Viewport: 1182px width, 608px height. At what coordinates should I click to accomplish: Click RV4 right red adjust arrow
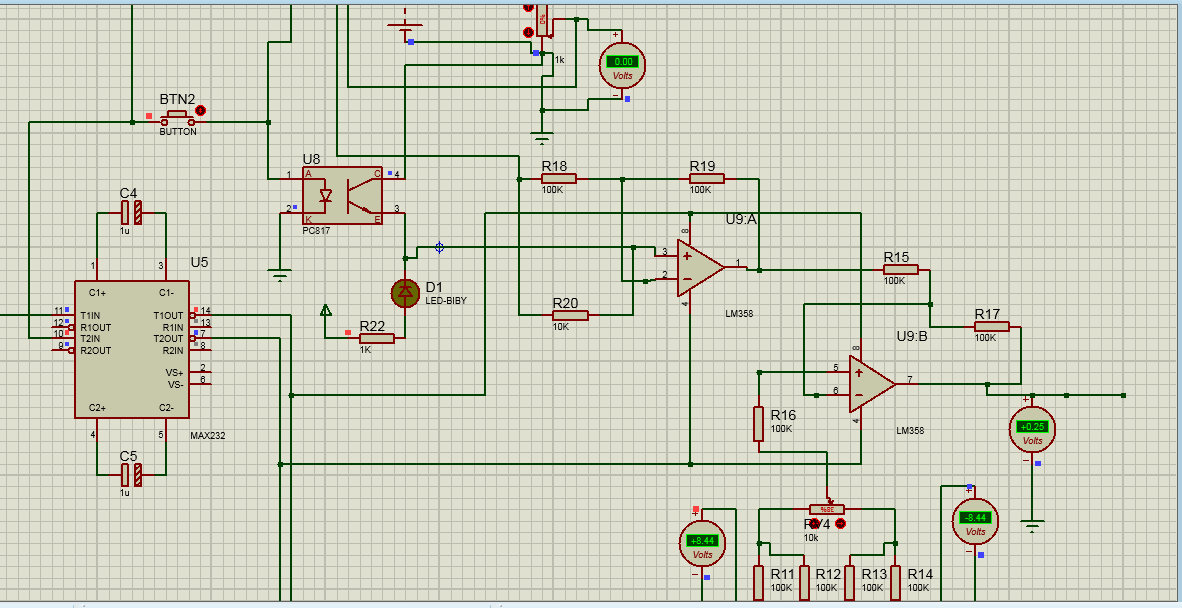coord(840,523)
